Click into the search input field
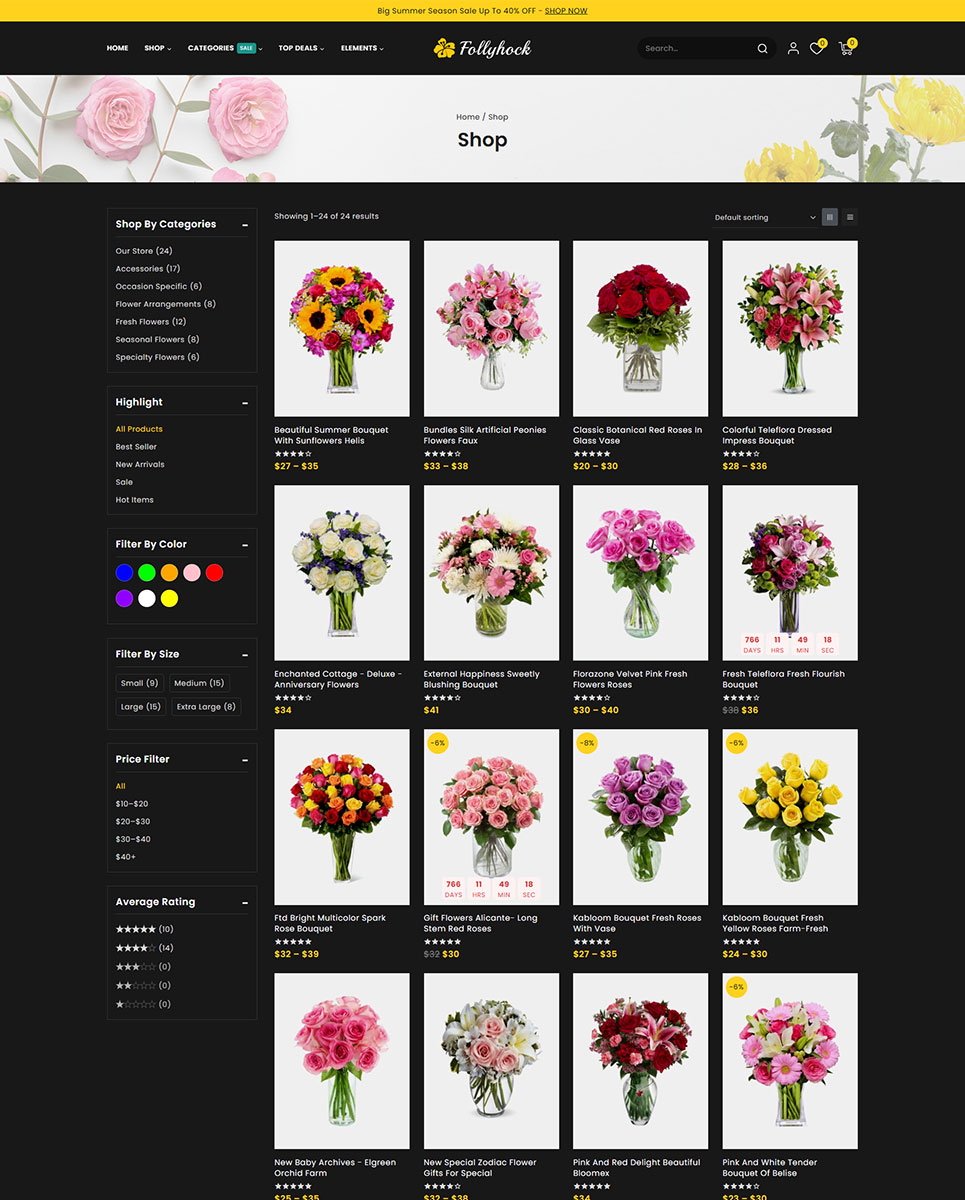Image resolution: width=965 pixels, height=1200 pixels. point(695,48)
